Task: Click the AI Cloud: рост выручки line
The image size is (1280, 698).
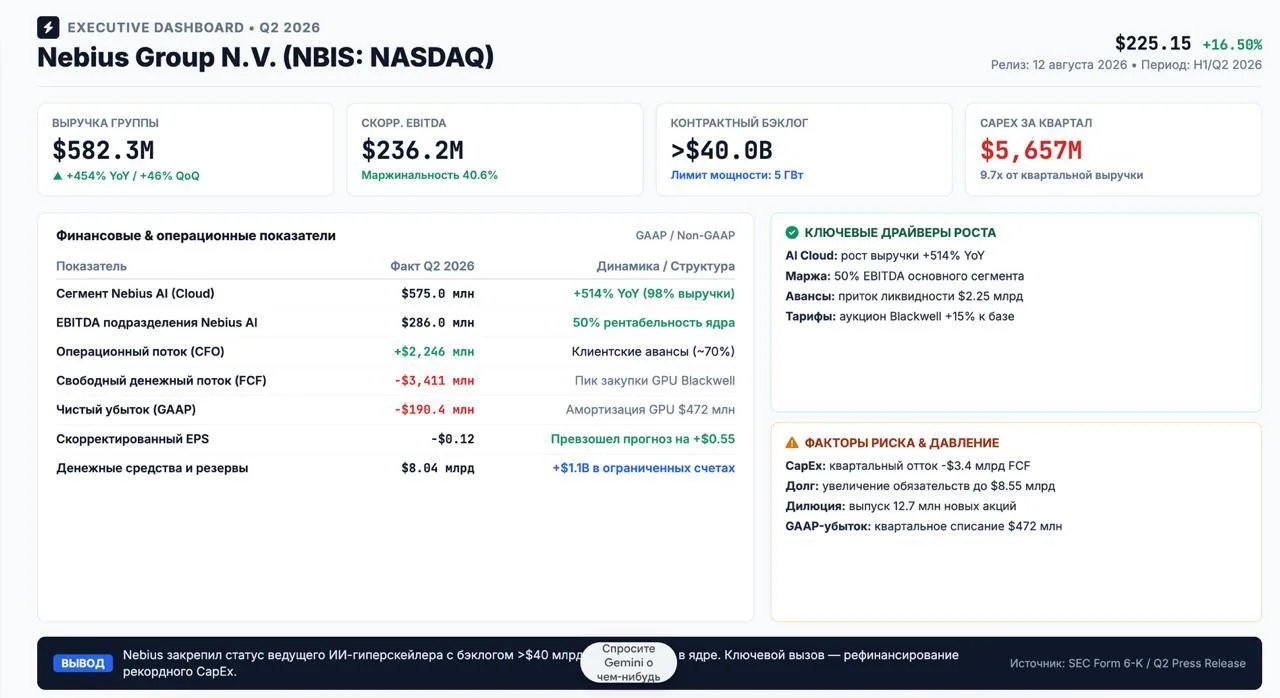Action: (885, 256)
